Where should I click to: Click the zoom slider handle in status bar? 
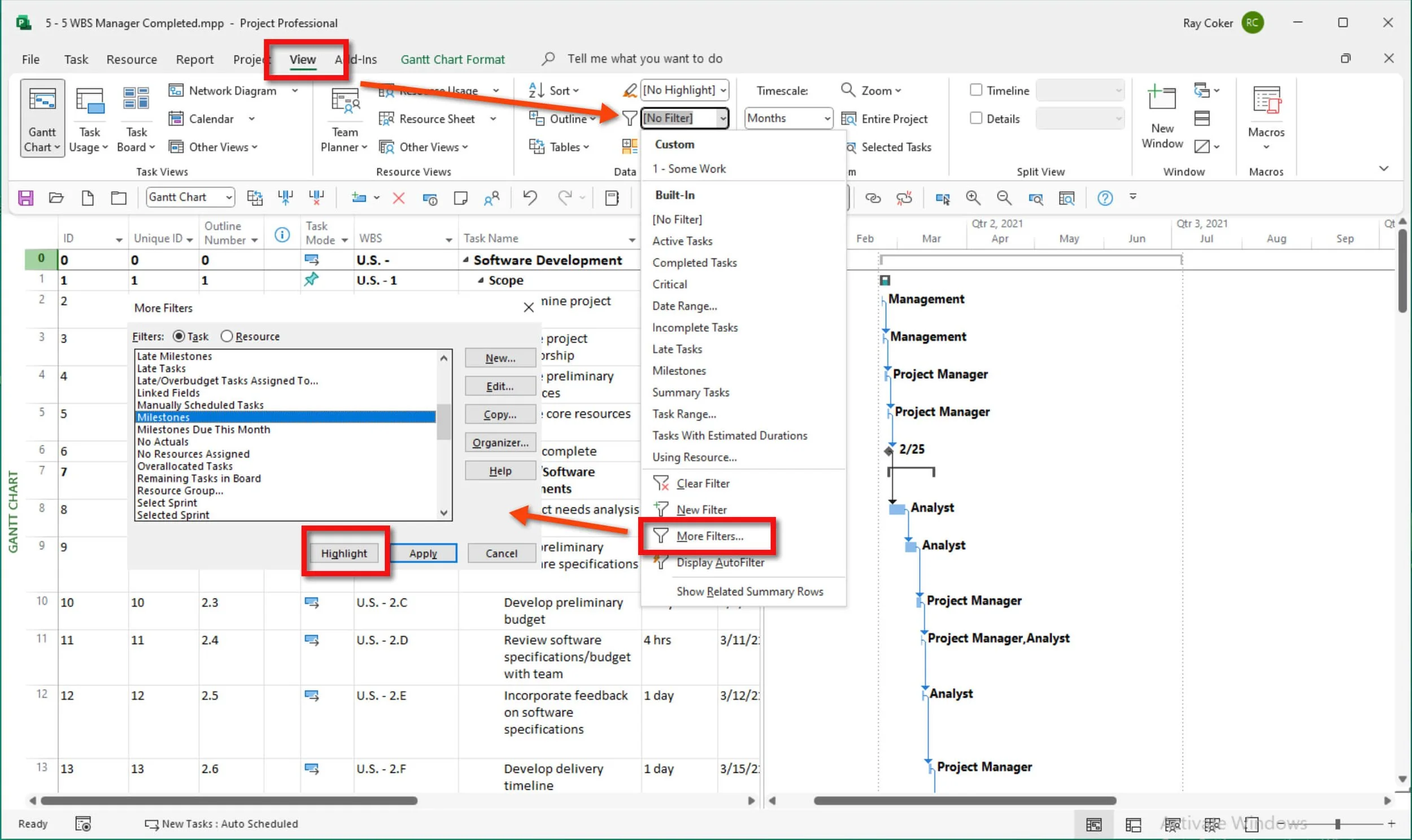click(x=1337, y=824)
